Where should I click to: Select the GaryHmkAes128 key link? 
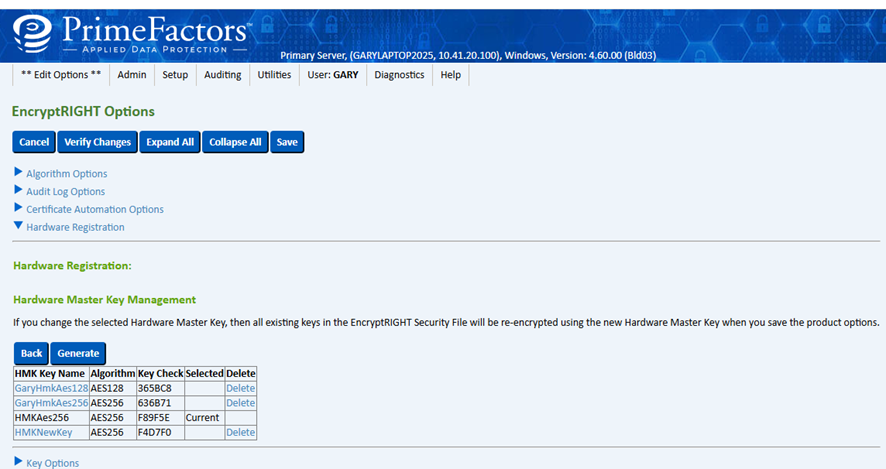click(x=51, y=388)
